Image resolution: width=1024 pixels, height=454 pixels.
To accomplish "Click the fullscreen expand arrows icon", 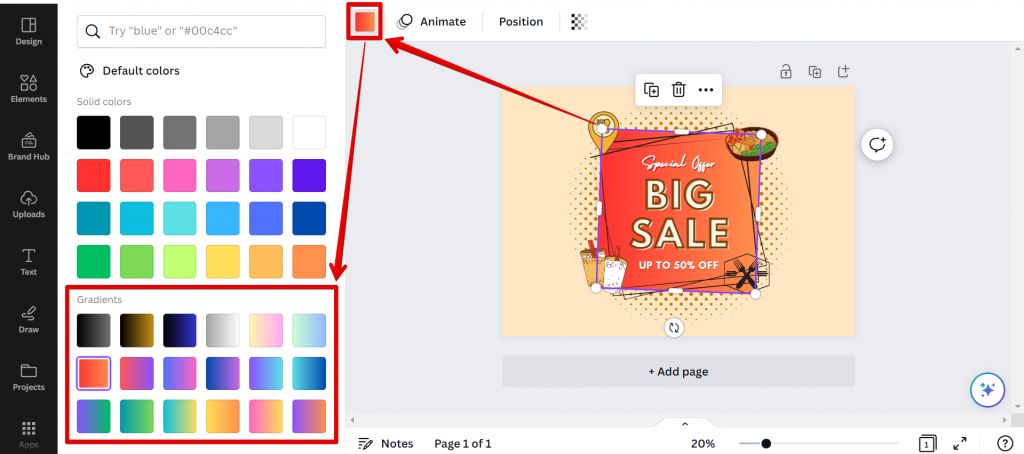I will [x=960, y=443].
